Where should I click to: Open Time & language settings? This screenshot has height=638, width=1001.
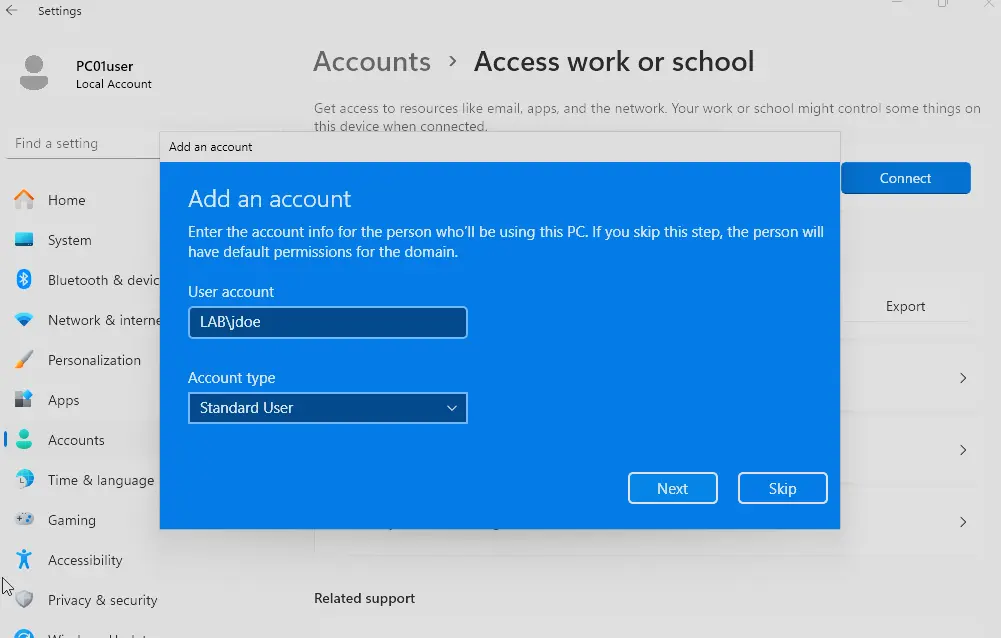pos(101,480)
